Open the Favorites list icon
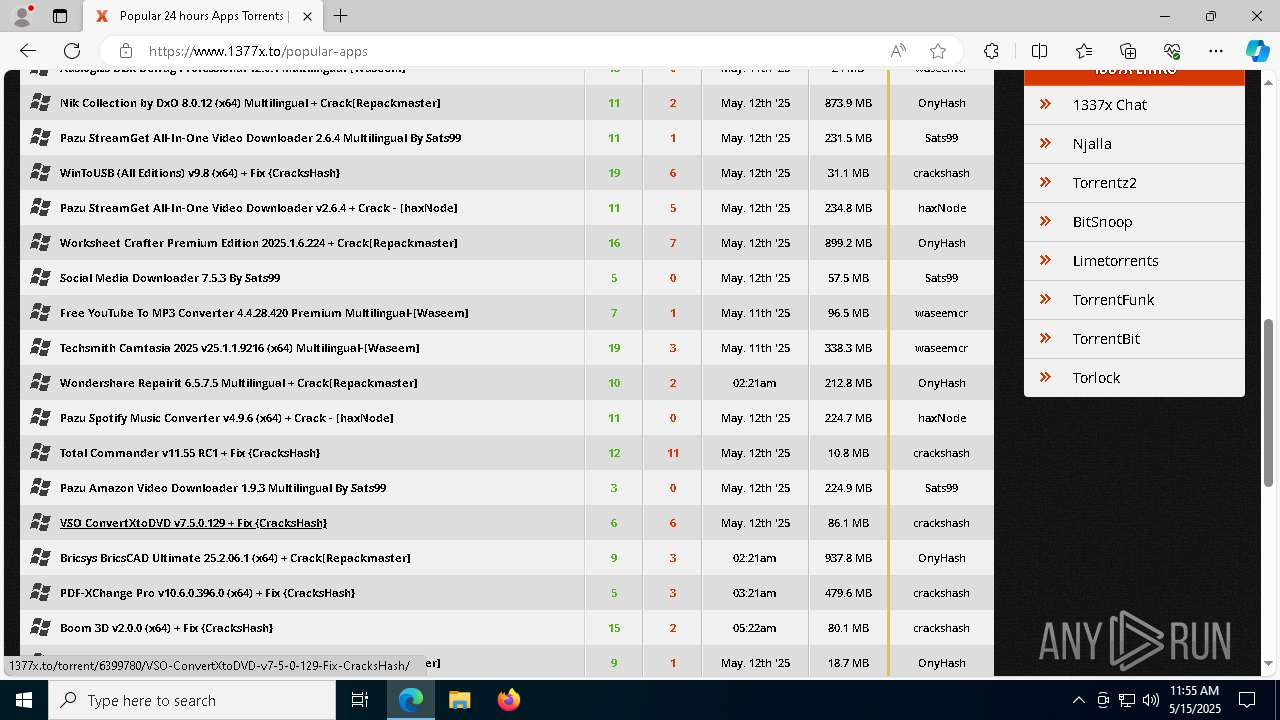This screenshot has height=720, width=1280. [1084, 51]
